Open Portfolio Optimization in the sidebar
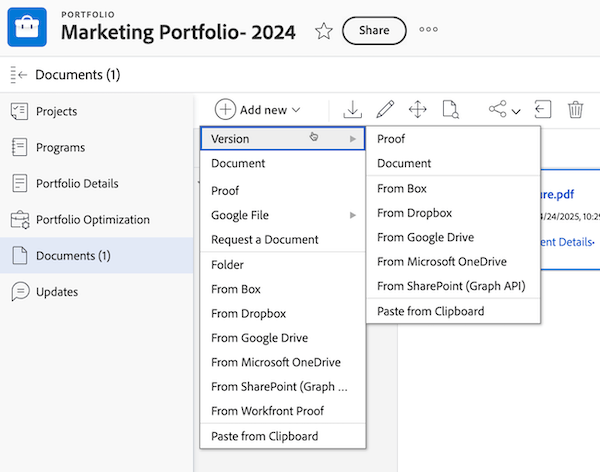This screenshot has width=600, height=472. (x=92, y=220)
